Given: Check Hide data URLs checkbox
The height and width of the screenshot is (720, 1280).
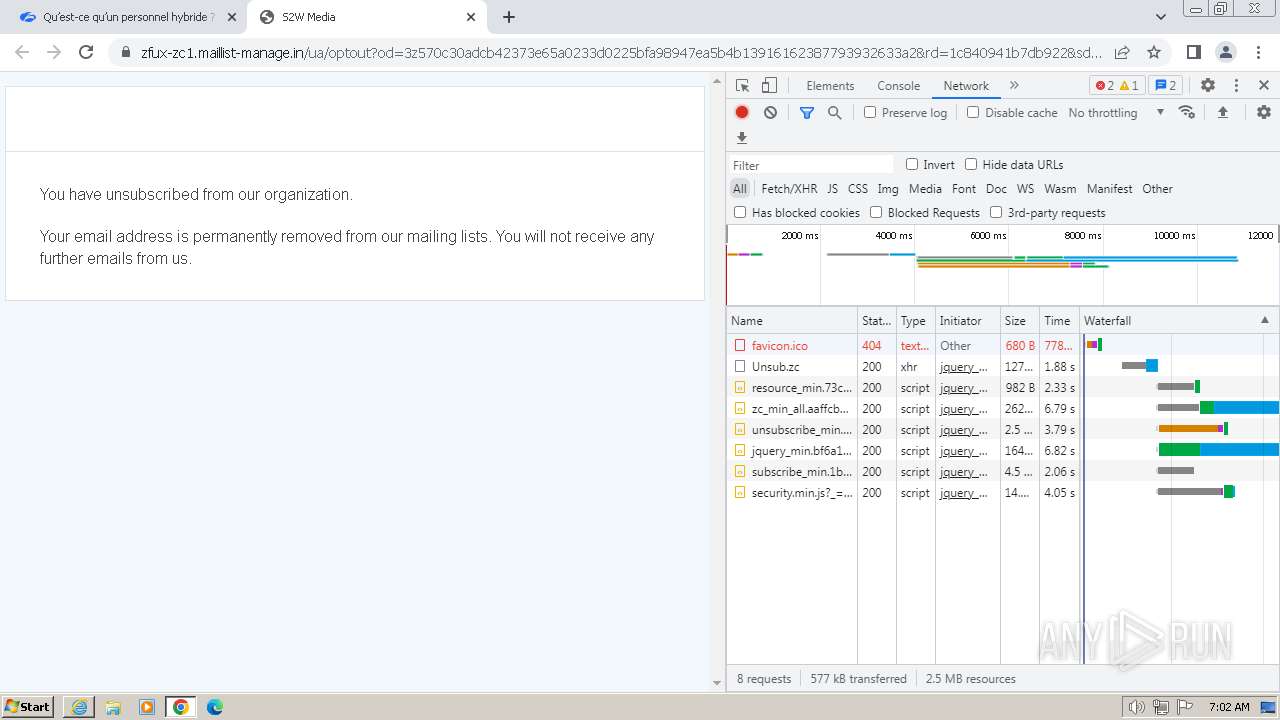Looking at the screenshot, I should coord(971,164).
